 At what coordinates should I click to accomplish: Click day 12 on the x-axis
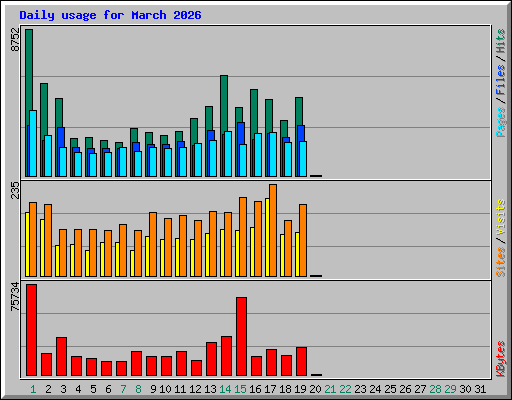click(x=195, y=389)
